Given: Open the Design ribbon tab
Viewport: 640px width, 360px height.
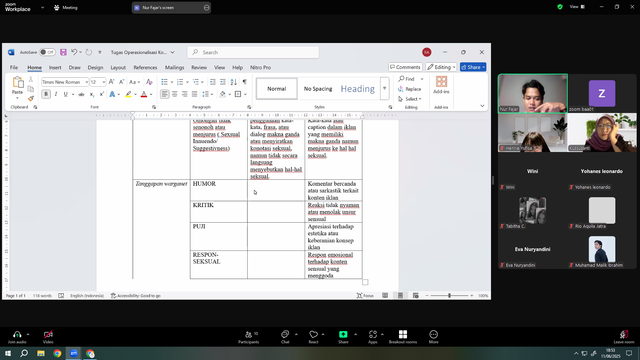Looking at the screenshot, I should point(95,67).
